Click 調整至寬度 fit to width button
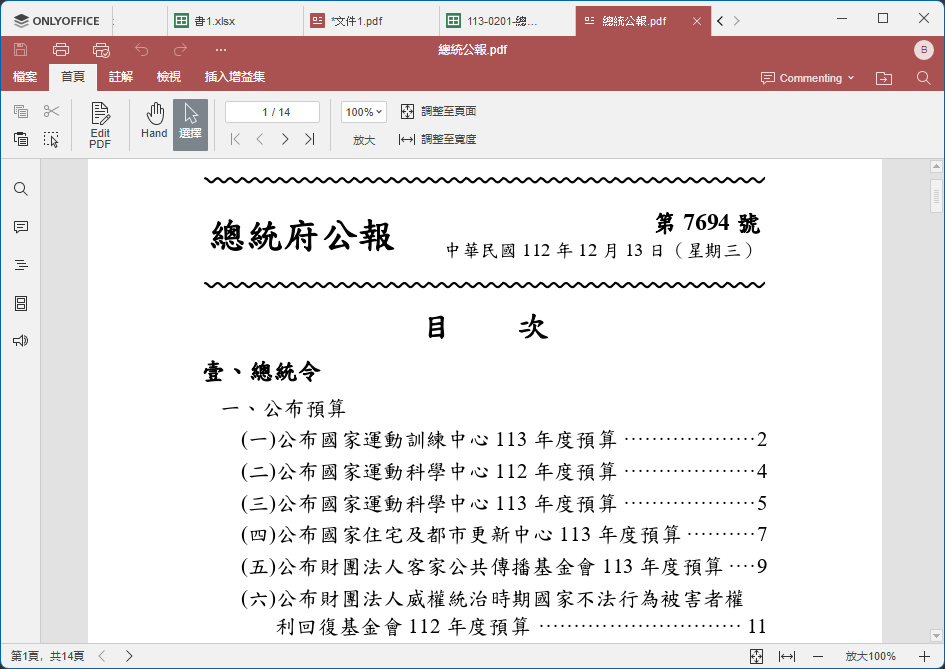The image size is (945, 669). point(438,140)
